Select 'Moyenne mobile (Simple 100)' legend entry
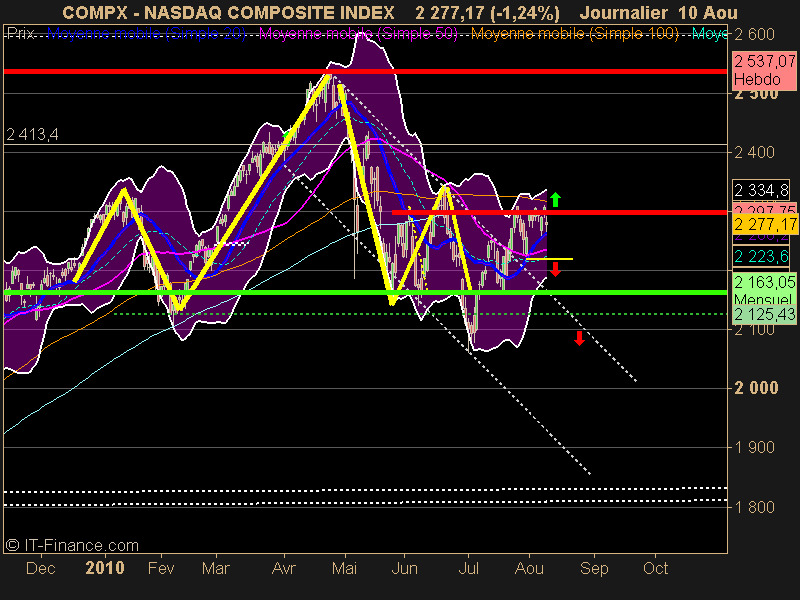 point(575,34)
